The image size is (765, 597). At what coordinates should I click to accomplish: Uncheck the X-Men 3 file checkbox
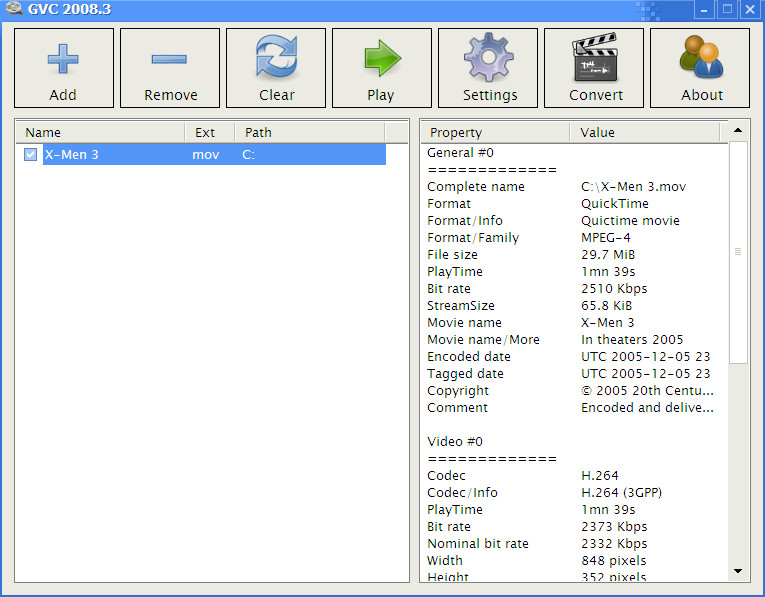tap(30, 155)
